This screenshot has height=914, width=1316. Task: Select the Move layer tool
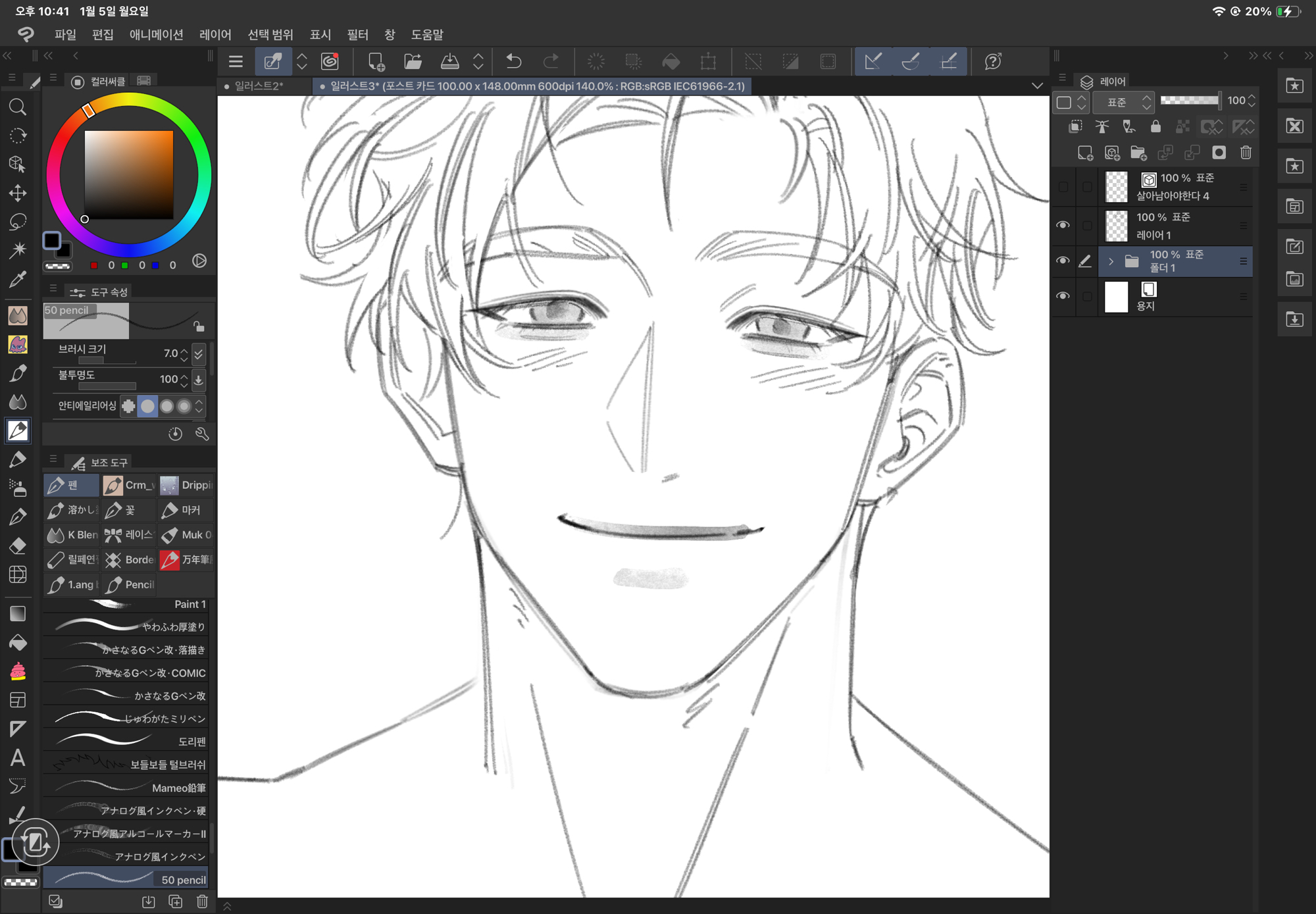pyautogui.click(x=18, y=193)
